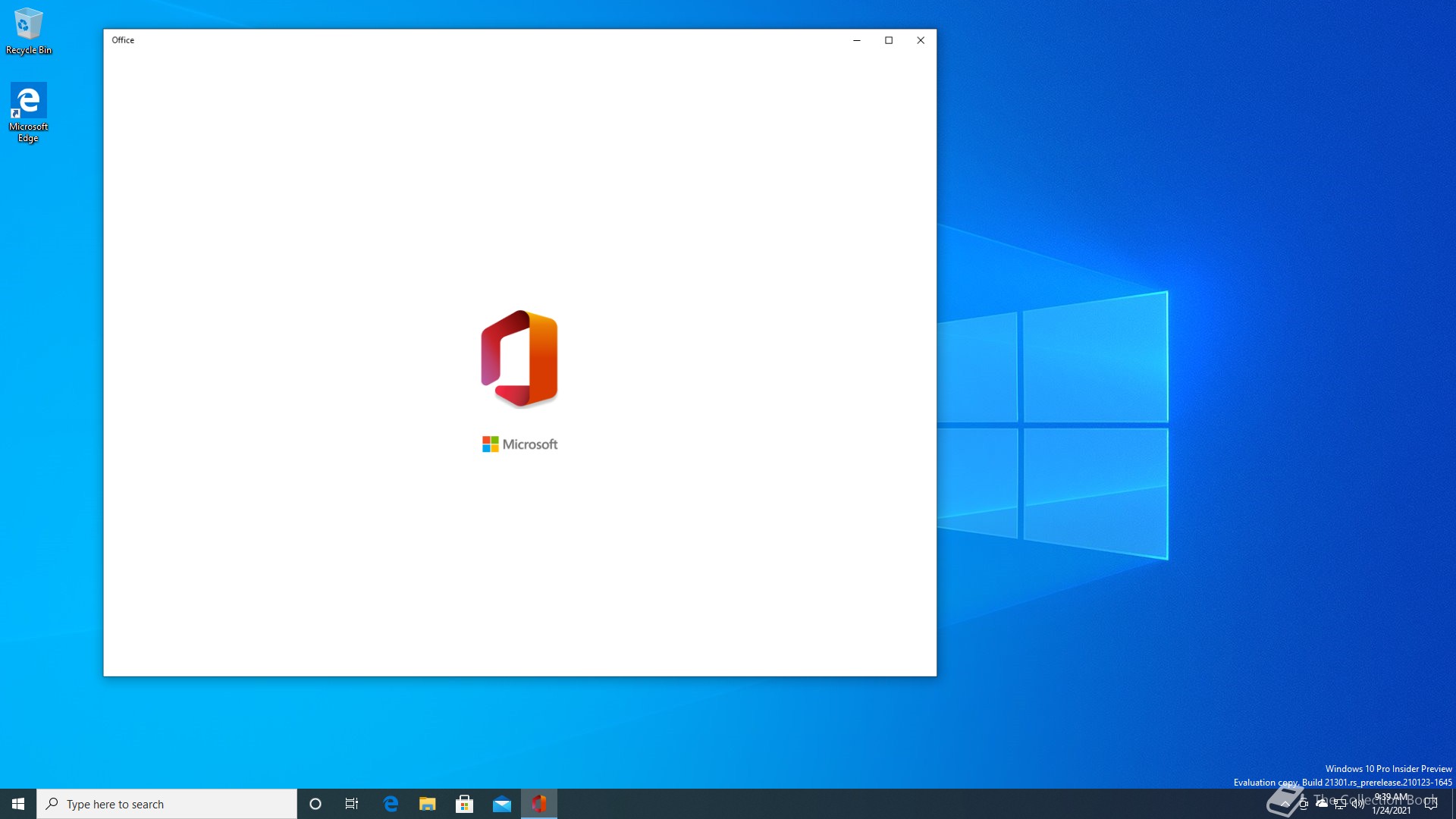
Task: Close the Office window
Action: click(x=921, y=40)
